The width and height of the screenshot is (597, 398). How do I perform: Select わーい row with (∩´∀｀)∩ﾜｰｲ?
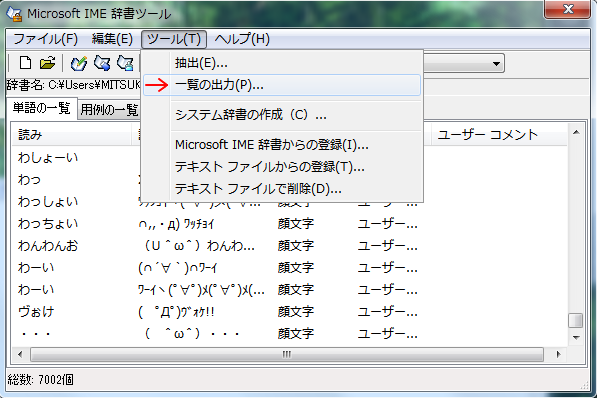pyautogui.click(x=289, y=268)
